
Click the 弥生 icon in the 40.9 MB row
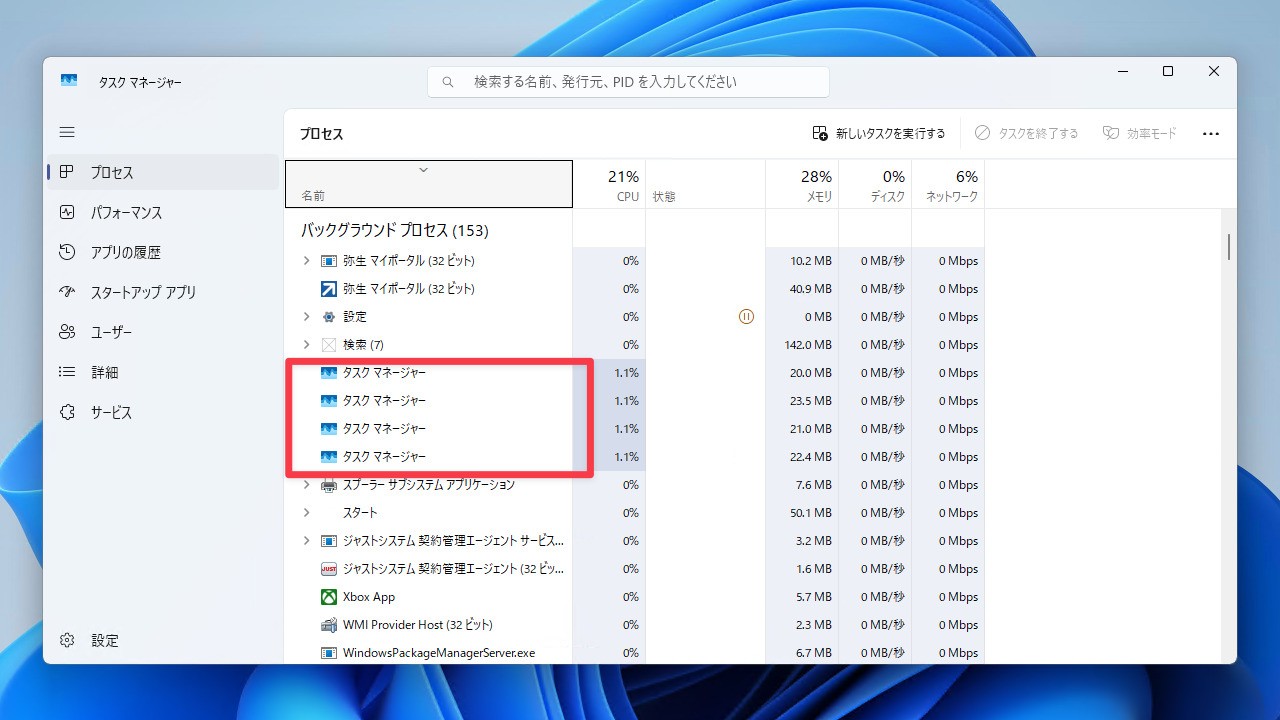329,289
